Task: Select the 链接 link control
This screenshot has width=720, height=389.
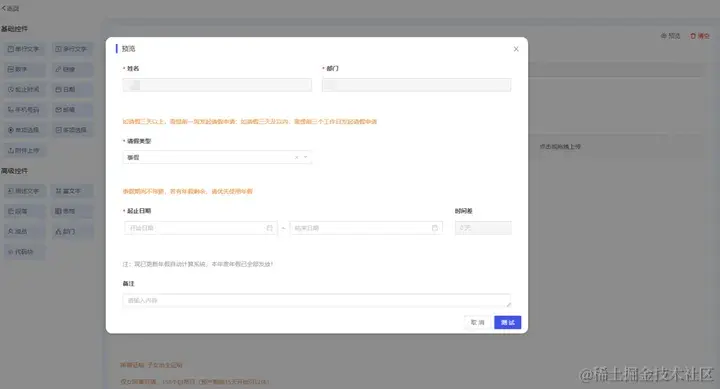Action: click(72, 69)
